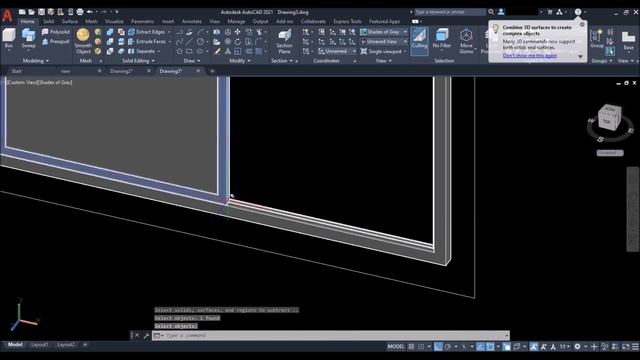Click the Customization menu icon in status bar
The image size is (640, 360).
(636, 347)
